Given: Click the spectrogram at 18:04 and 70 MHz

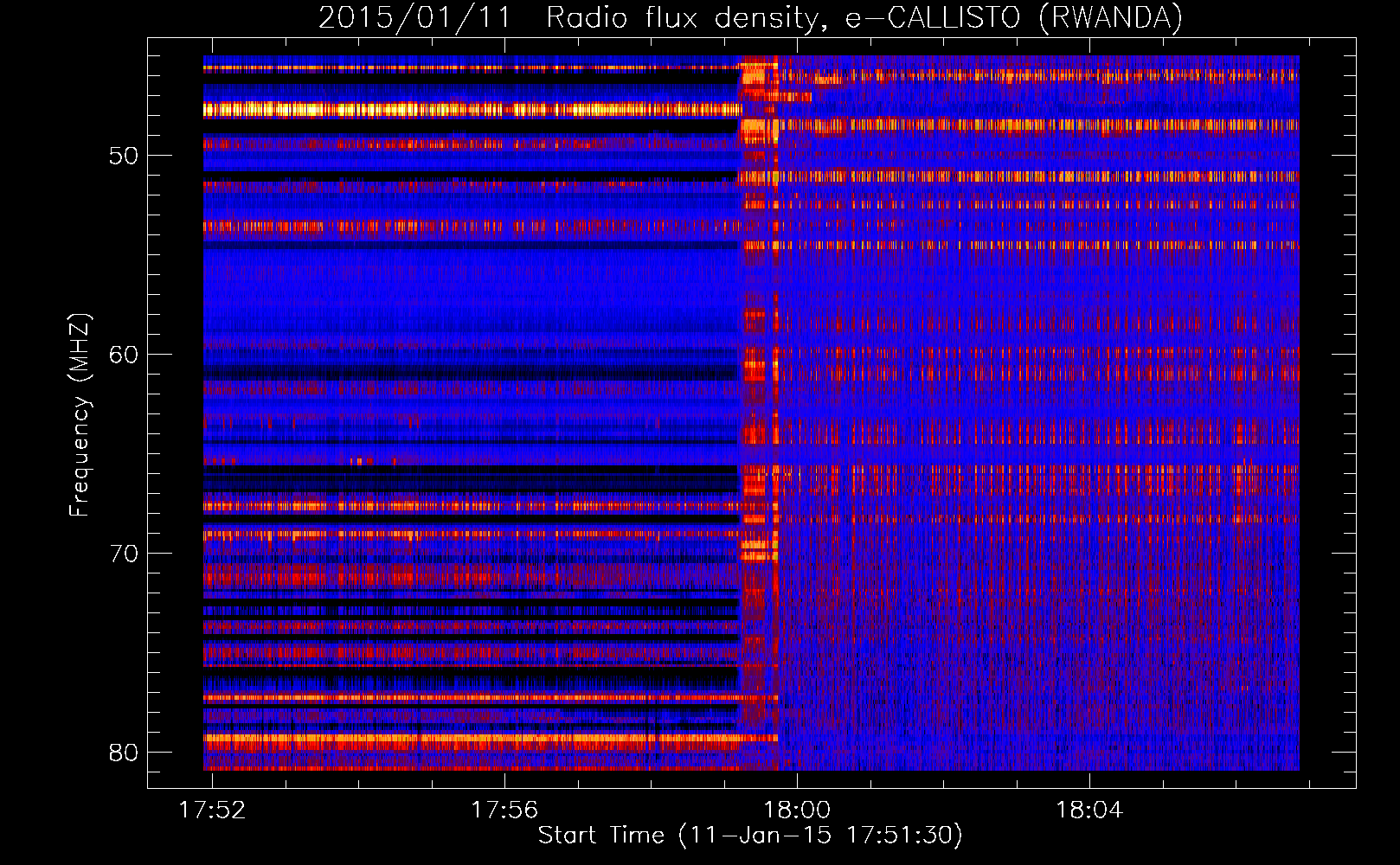Looking at the screenshot, I should click(1089, 553).
